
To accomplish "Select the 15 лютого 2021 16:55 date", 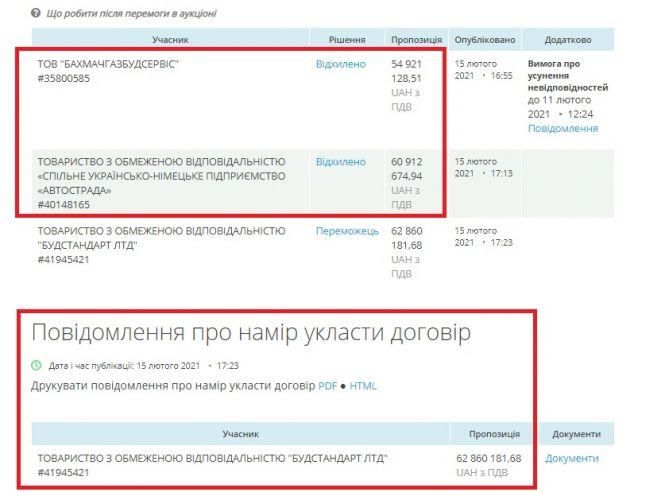I will point(483,70).
